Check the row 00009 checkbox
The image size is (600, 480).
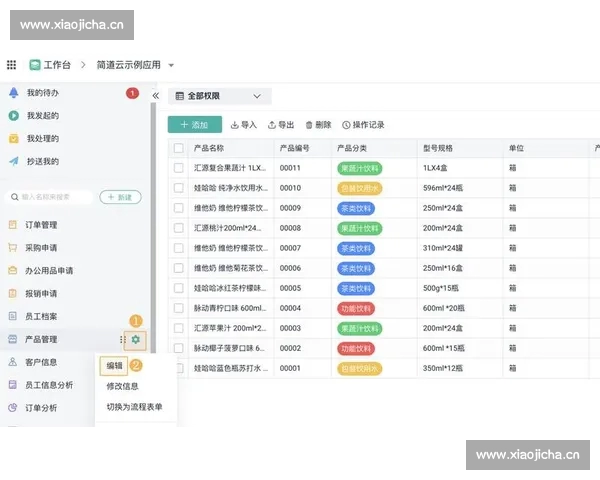pyautogui.click(x=179, y=208)
